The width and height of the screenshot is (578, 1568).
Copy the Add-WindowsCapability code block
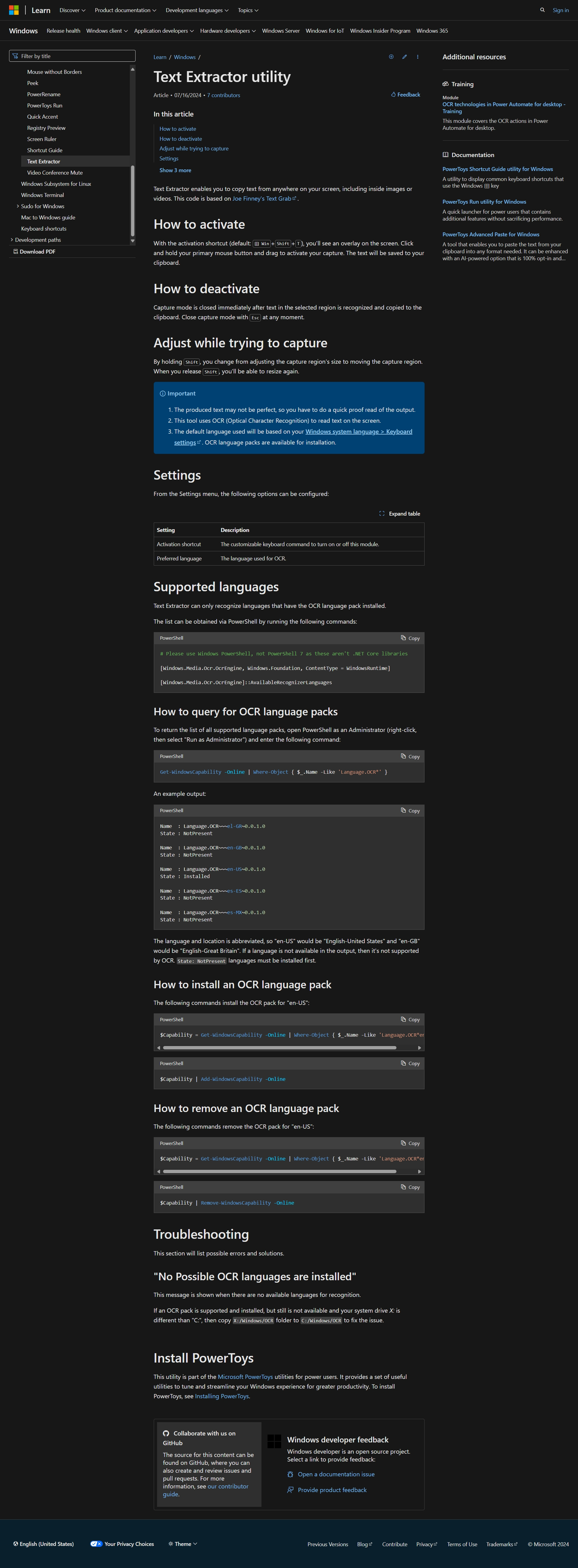(411, 1063)
